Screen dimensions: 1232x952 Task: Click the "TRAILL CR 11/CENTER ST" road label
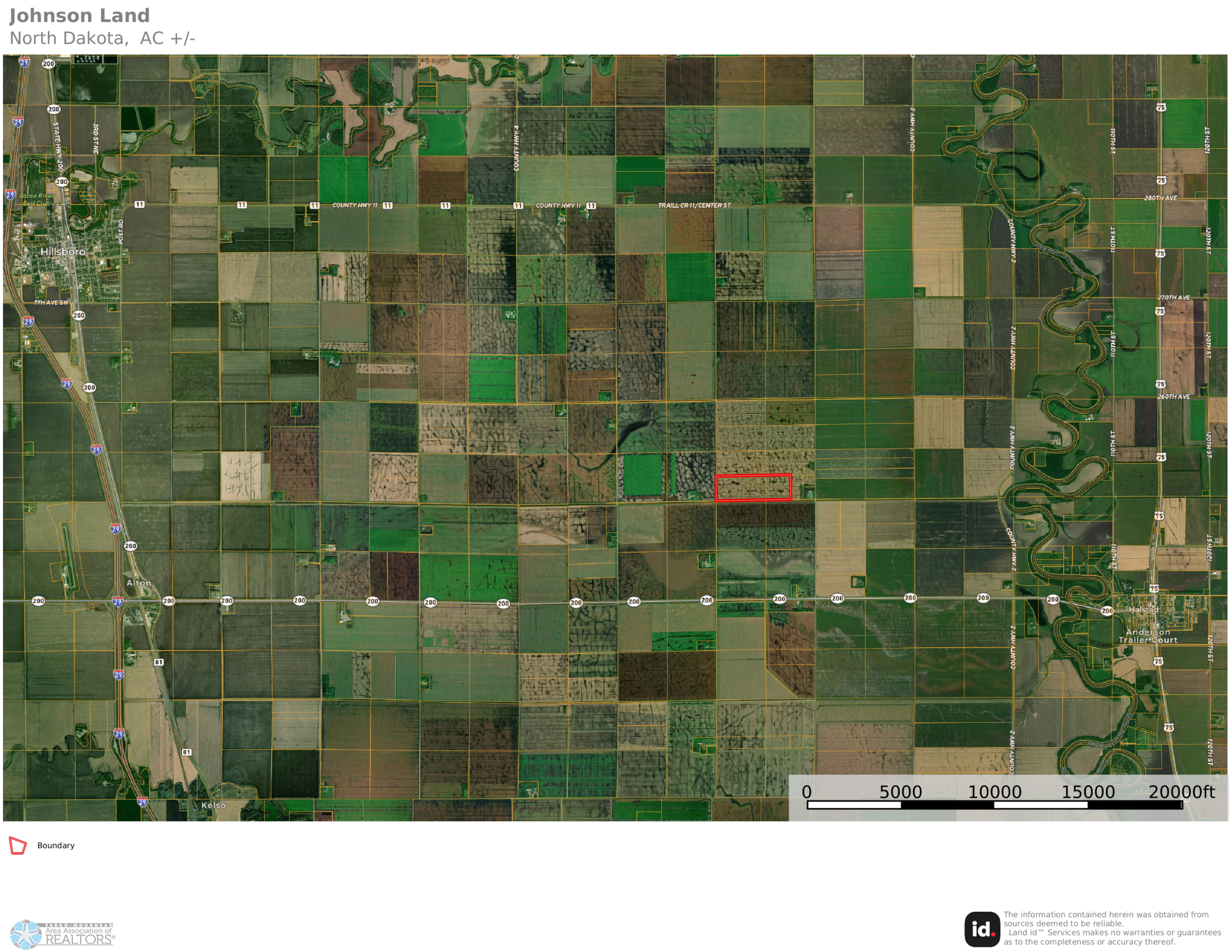click(694, 206)
